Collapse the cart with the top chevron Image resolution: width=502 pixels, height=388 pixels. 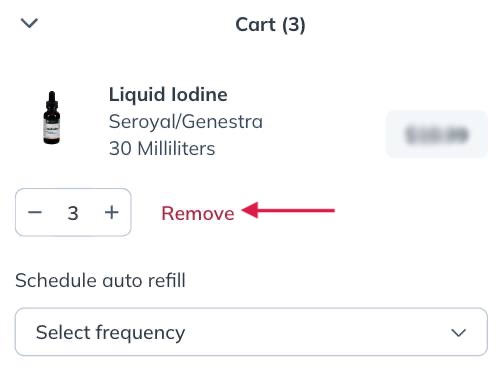29,23
